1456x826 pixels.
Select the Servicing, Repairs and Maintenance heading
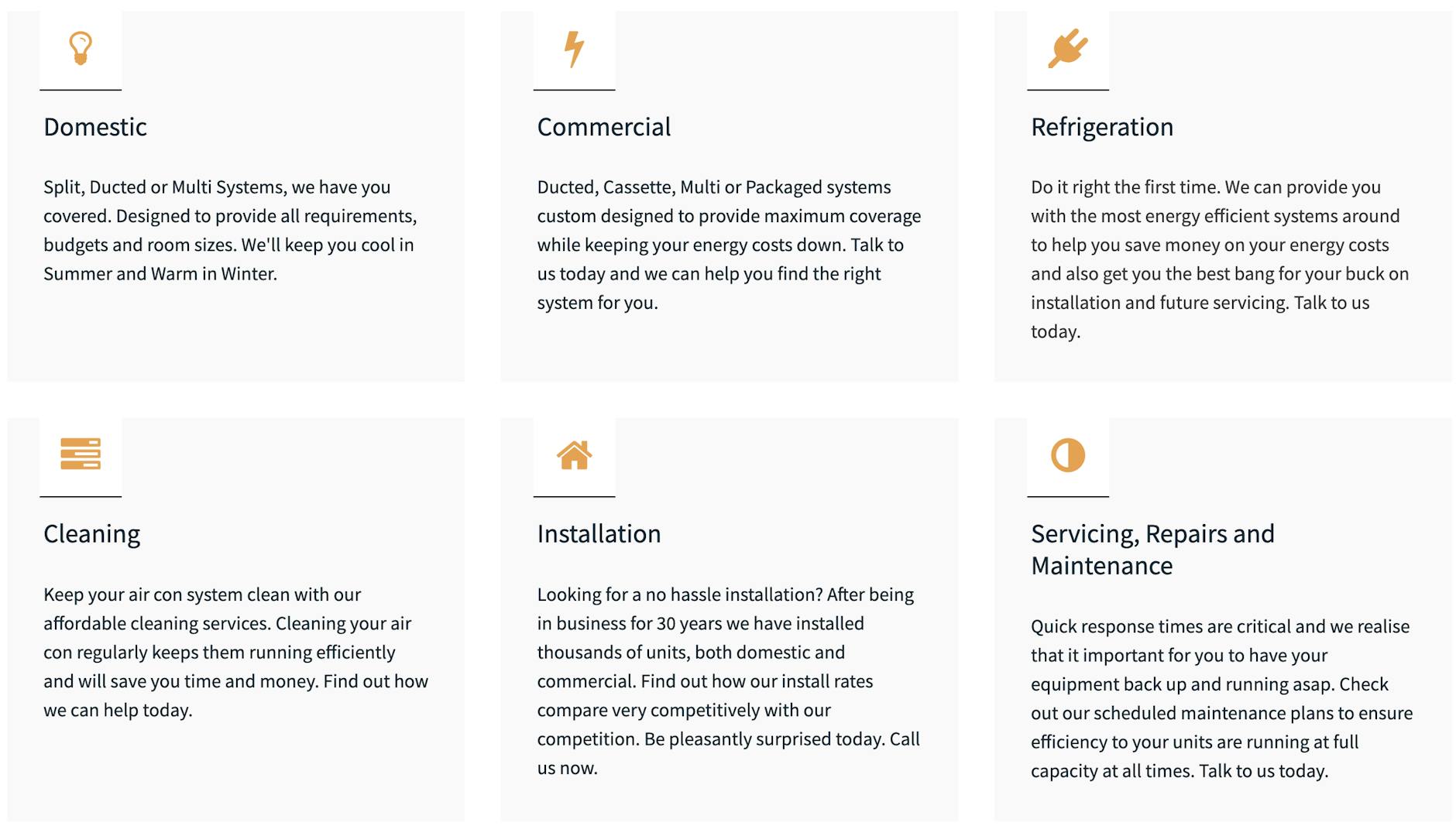[1152, 550]
